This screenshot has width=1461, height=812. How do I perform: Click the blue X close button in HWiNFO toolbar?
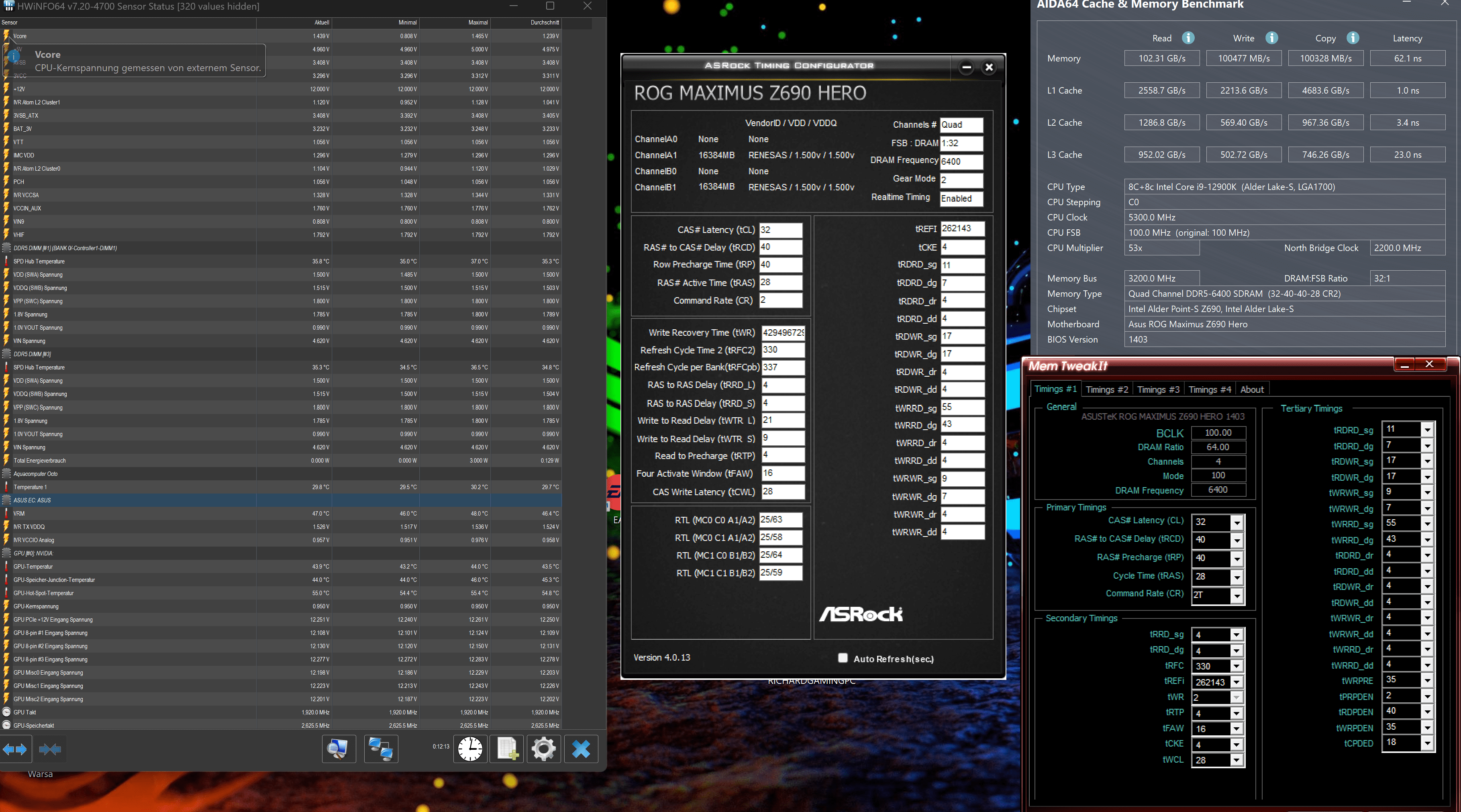coord(581,749)
